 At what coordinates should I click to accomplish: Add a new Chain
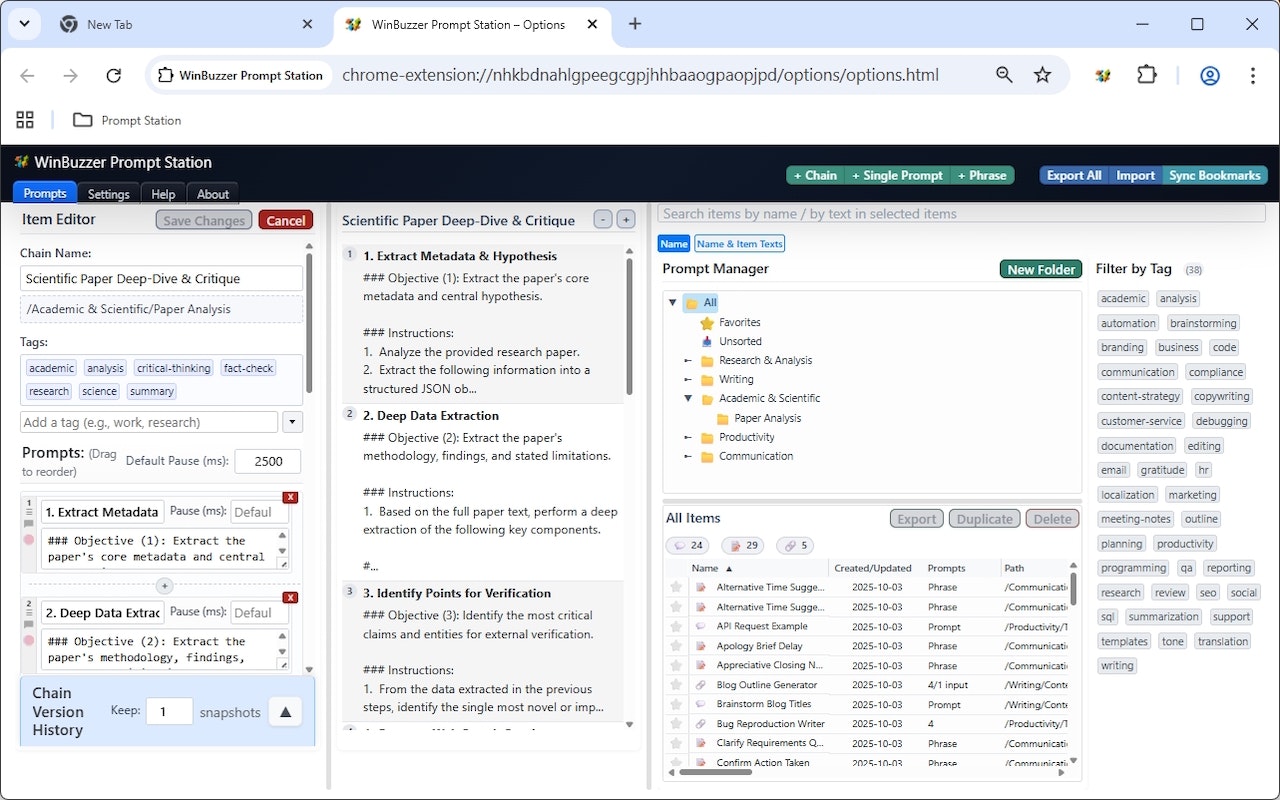(815, 175)
